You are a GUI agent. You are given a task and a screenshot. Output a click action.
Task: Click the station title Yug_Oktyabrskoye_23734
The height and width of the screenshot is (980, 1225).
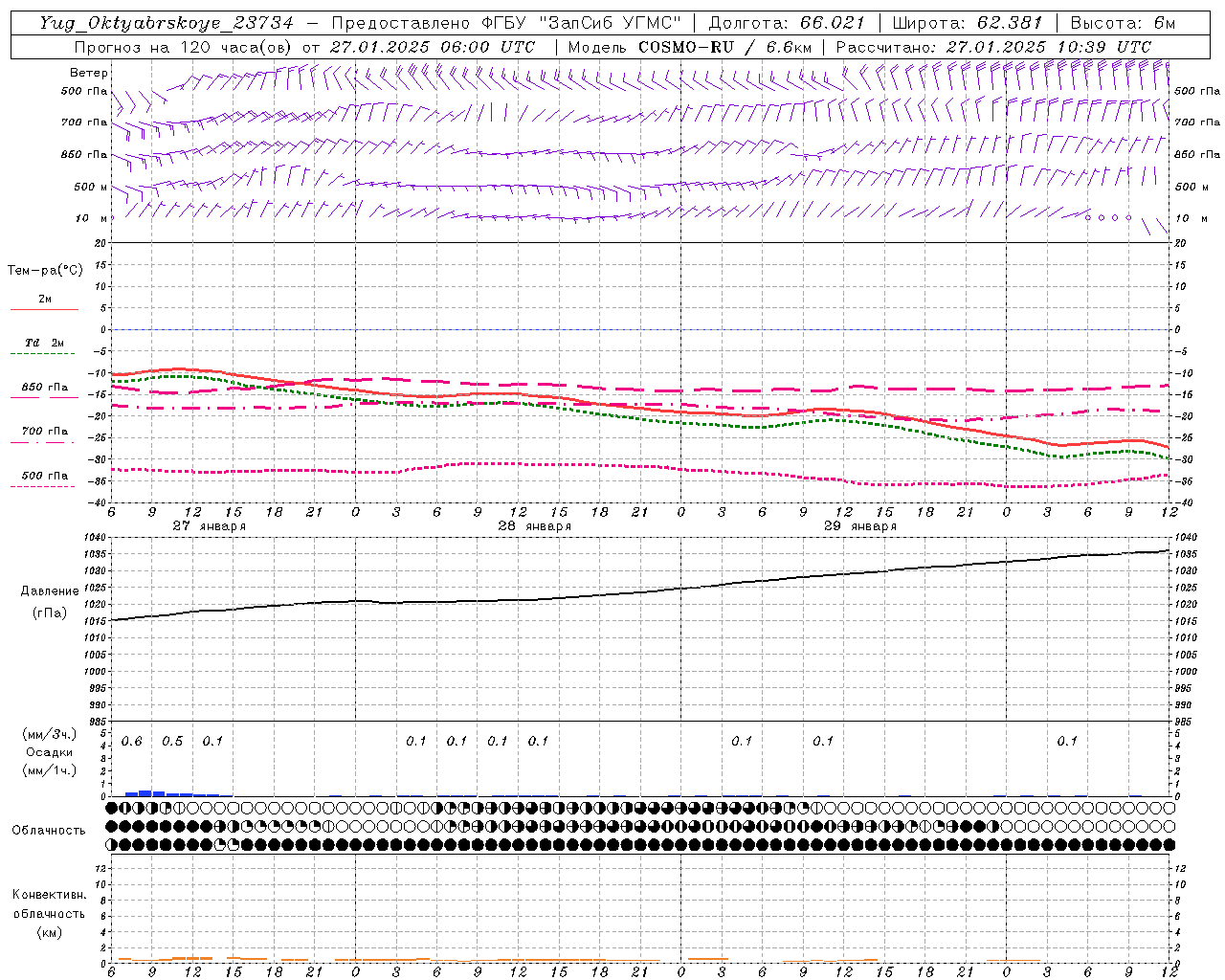click(167, 23)
